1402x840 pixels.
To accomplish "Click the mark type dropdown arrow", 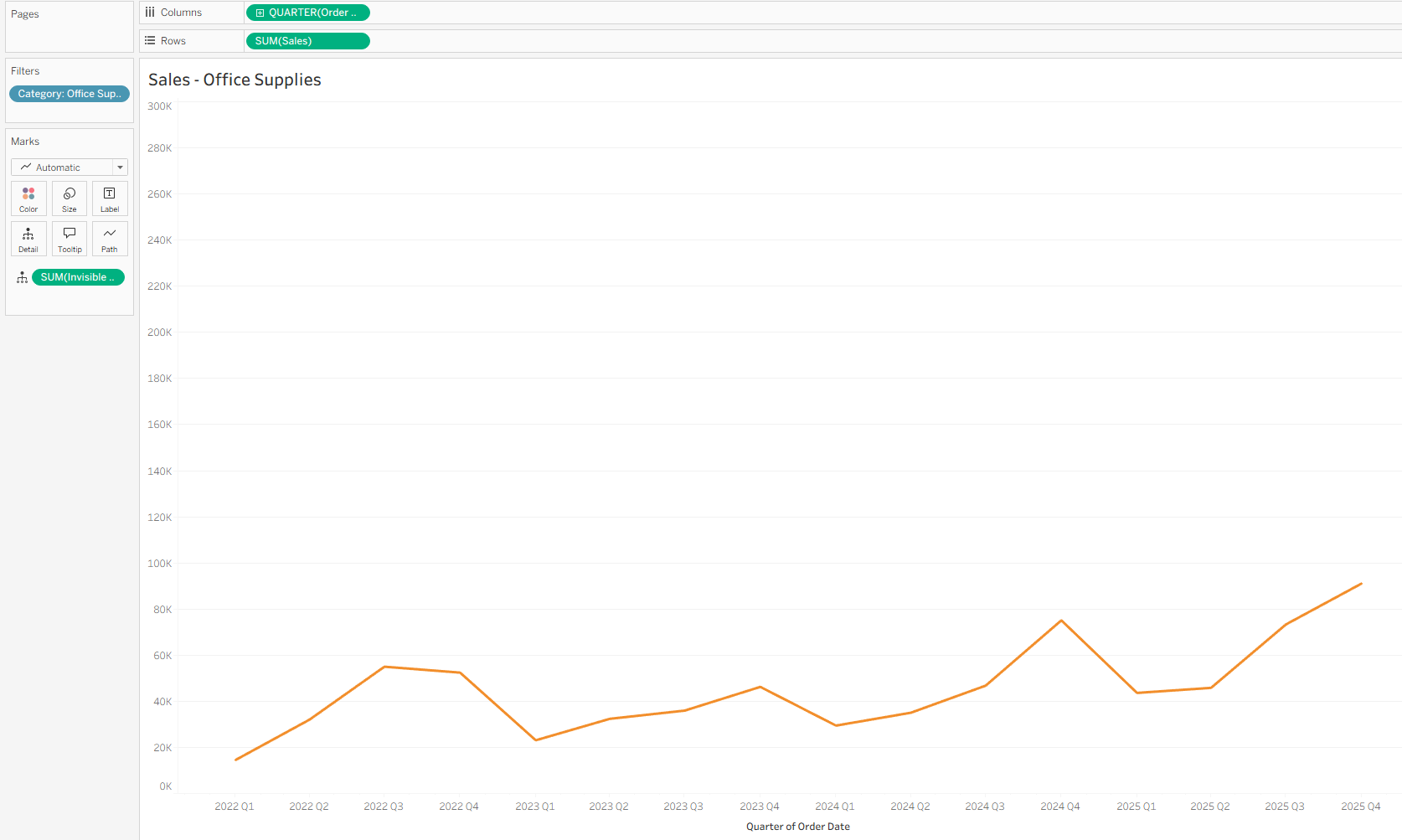I will pyautogui.click(x=121, y=167).
